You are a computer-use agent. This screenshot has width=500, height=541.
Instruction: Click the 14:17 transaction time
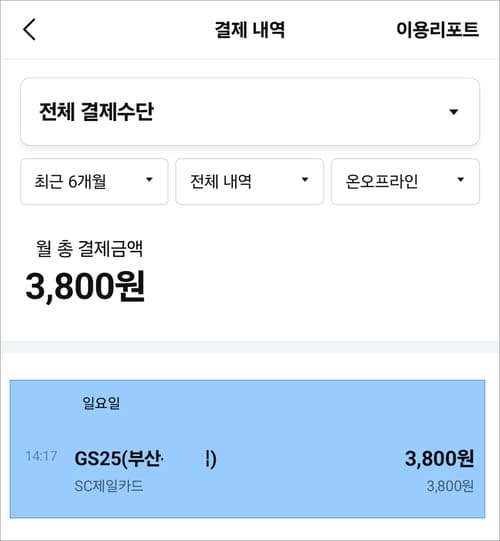[41, 456]
